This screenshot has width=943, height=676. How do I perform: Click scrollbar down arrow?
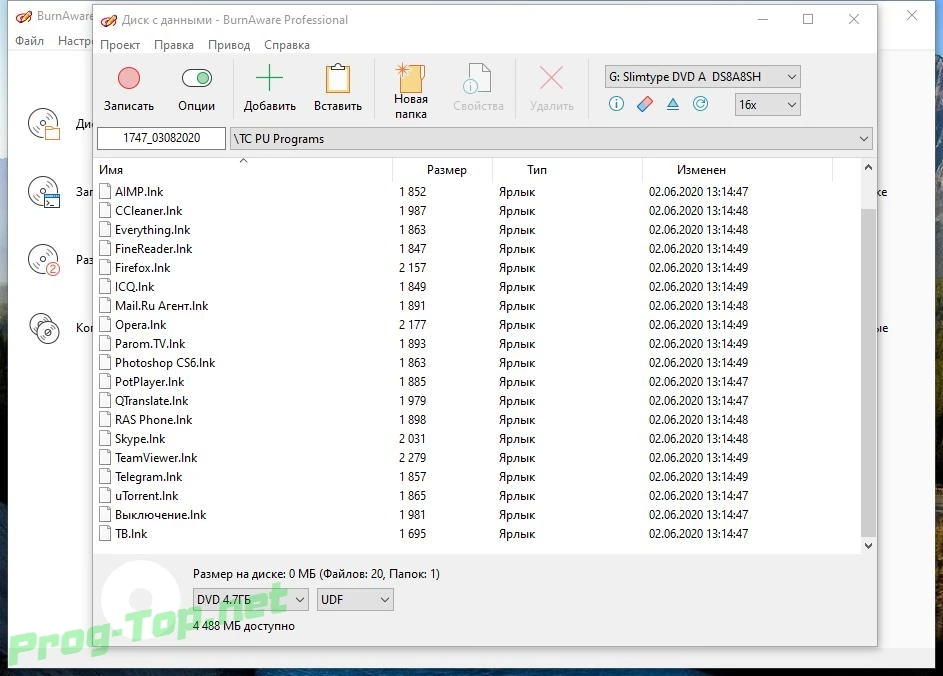point(868,545)
